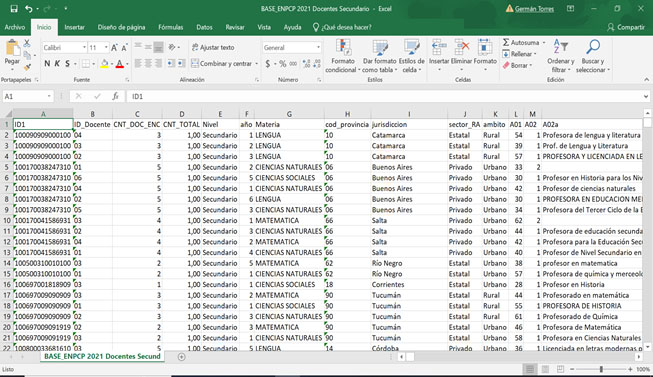Click the Rellenar fill button
The width and height of the screenshot is (653, 377).
pos(518,54)
